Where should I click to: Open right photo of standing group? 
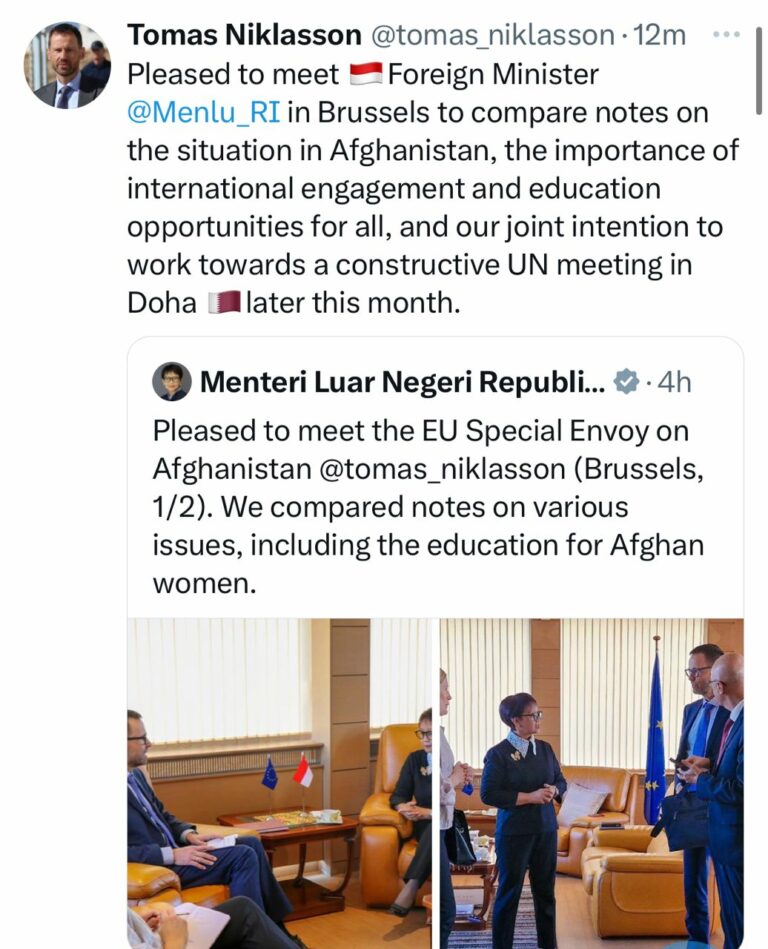pyautogui.click(x=591, y=783)
